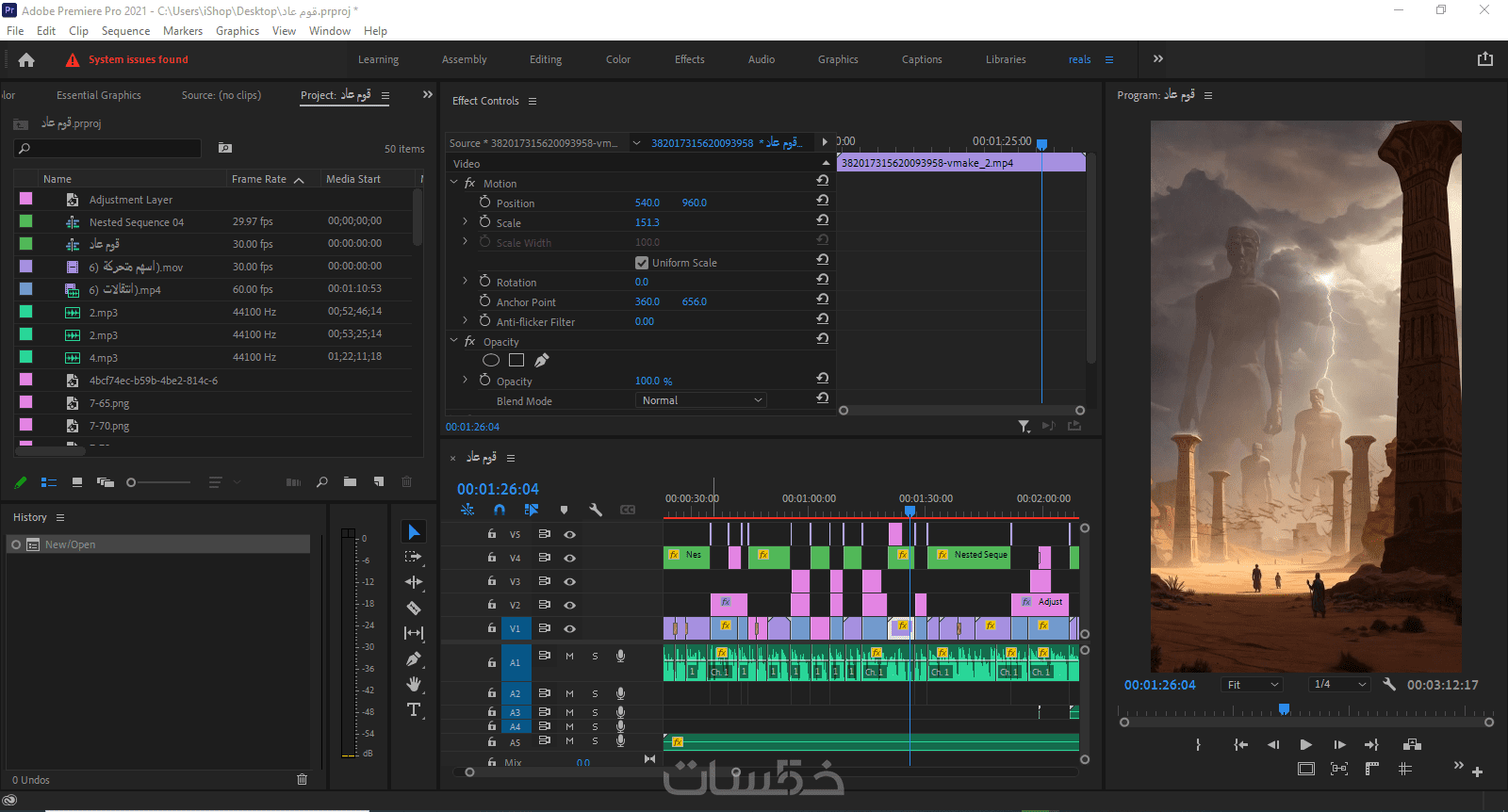This screenshot has width=1508, height=812.
Task: Uncheck the Uniform Scale checkbox
Action: click(x=642, y=263)
